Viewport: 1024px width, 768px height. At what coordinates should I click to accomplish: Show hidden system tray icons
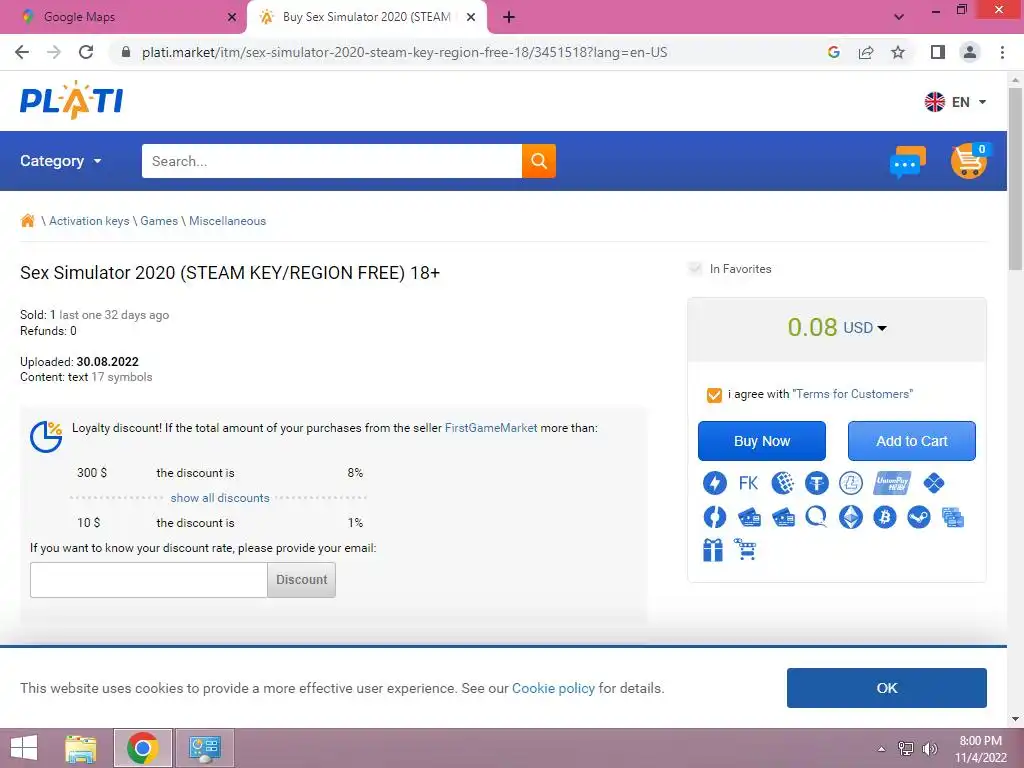pyautogui.click(x=882, y=749)
